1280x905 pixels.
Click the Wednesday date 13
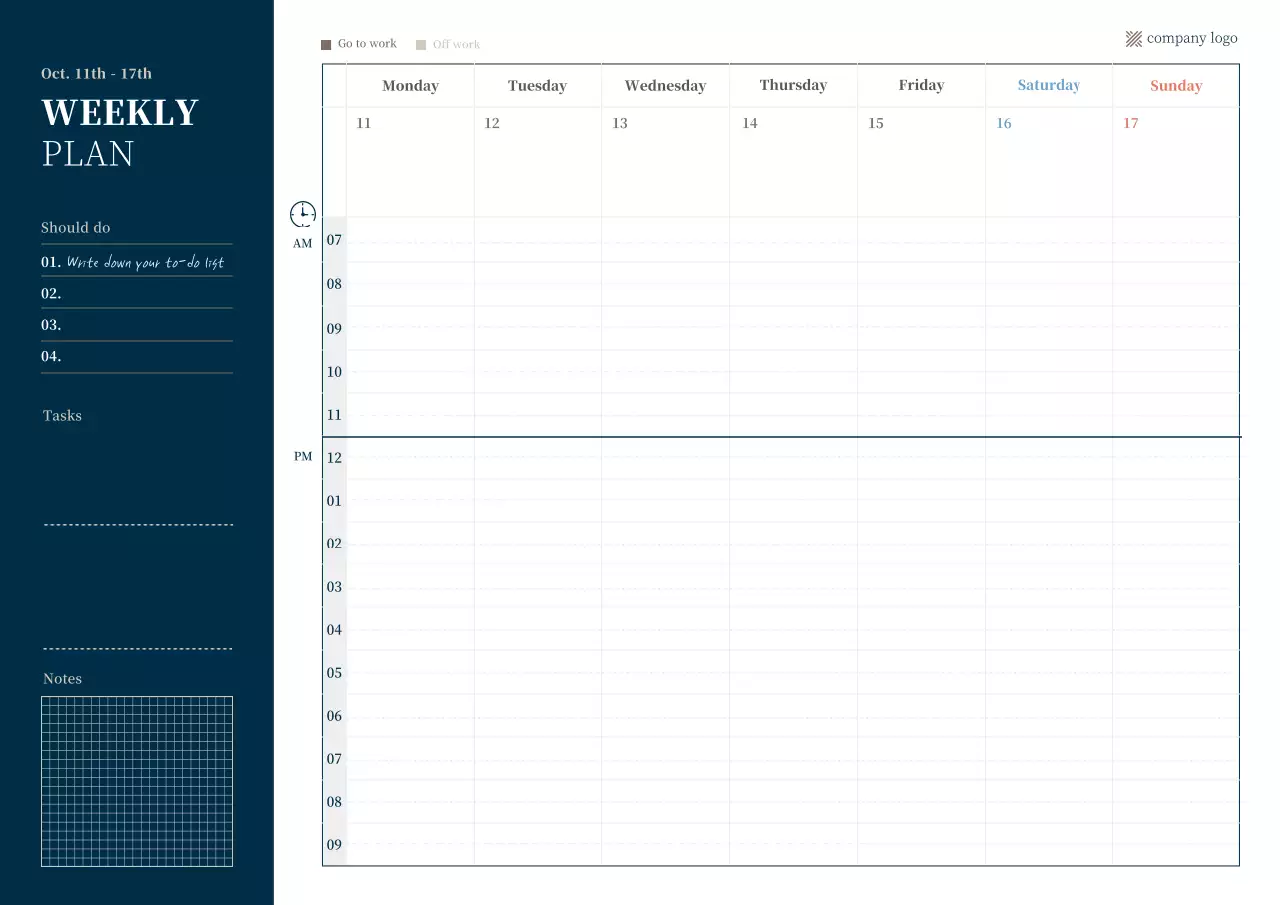(619, 123)
